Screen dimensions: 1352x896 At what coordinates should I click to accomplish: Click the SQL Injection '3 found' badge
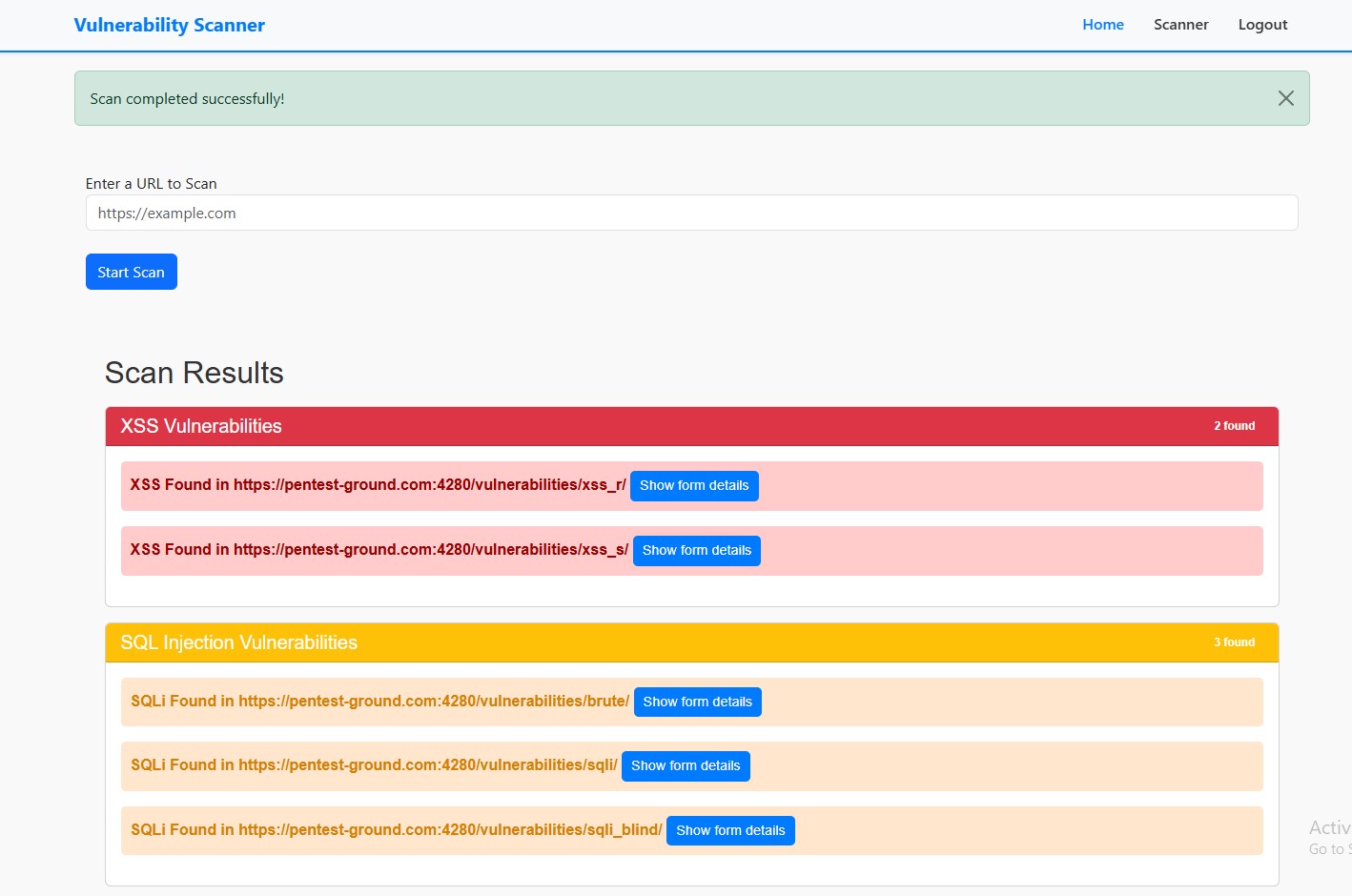point(1234,642)
